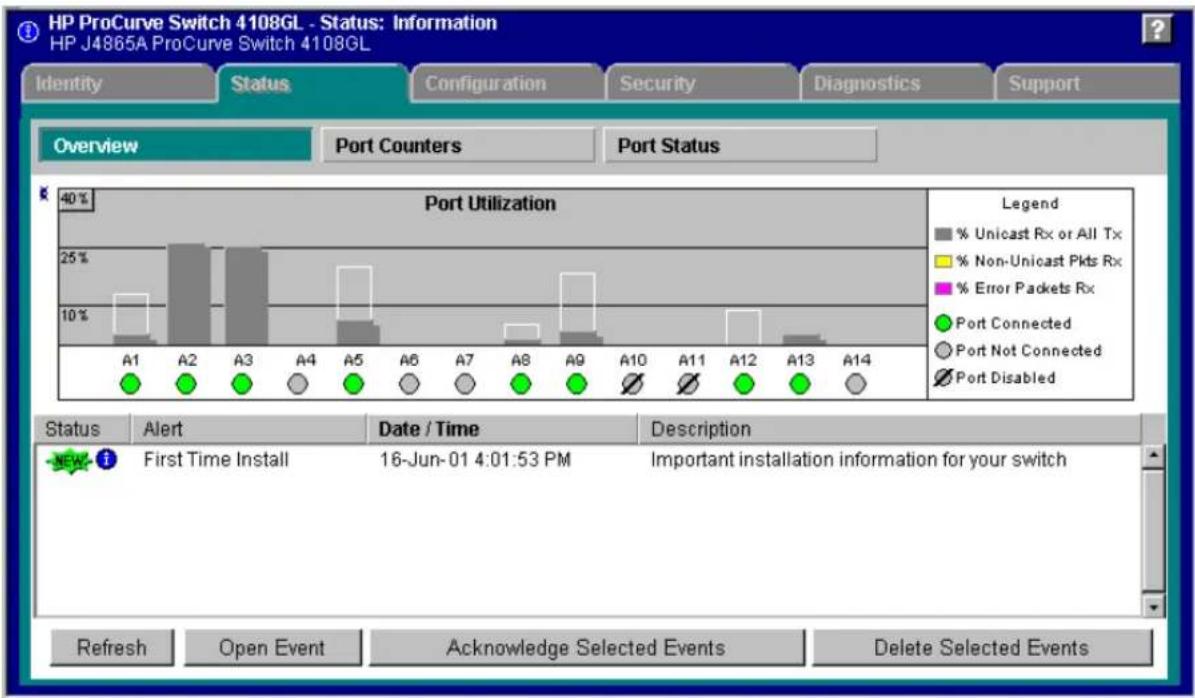Screen dimensions: 1195x698
Task: Click the Important installation information description
Action: [858, 460]
